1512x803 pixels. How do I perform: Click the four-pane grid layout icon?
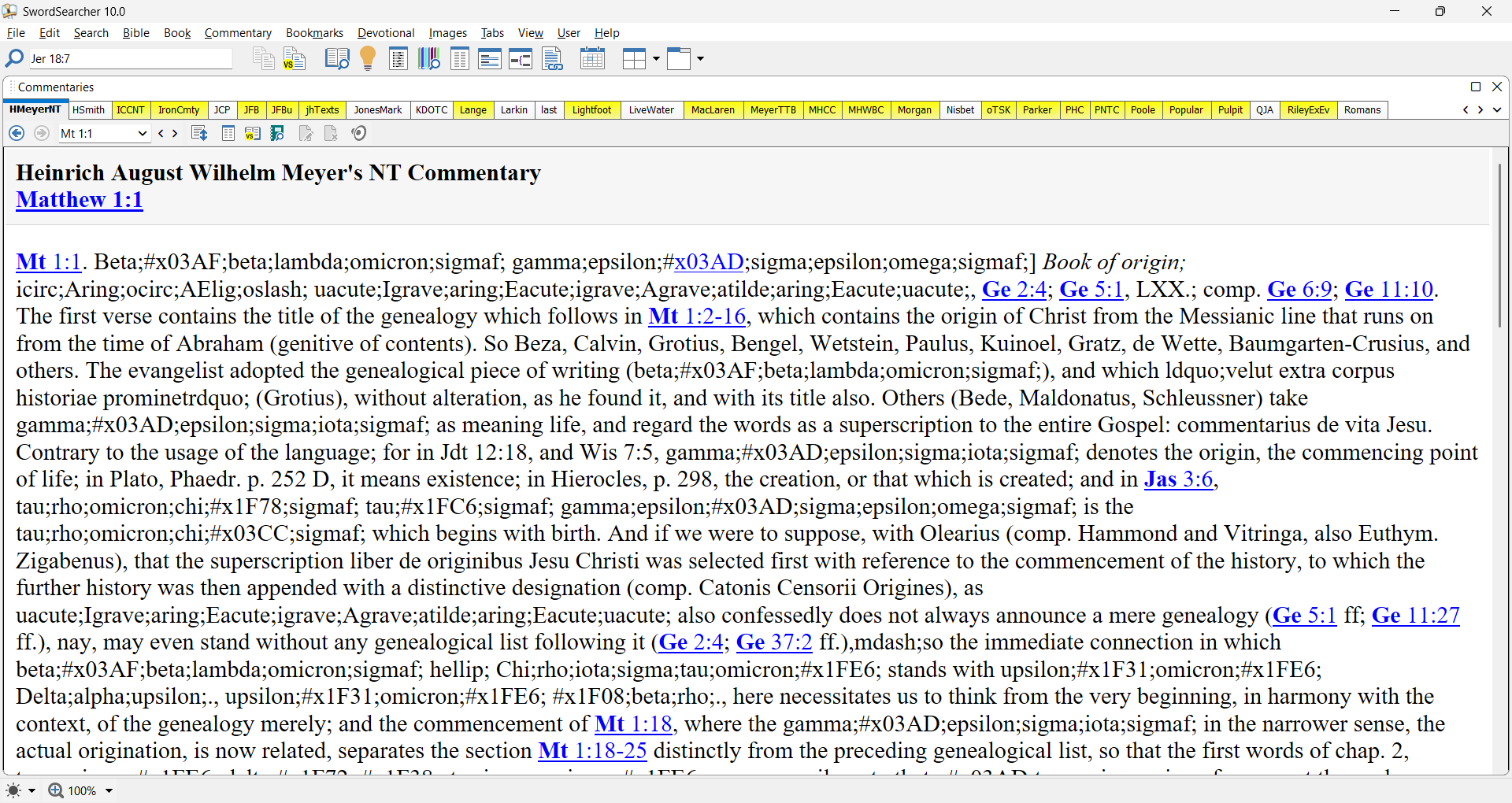pos(634,58)
